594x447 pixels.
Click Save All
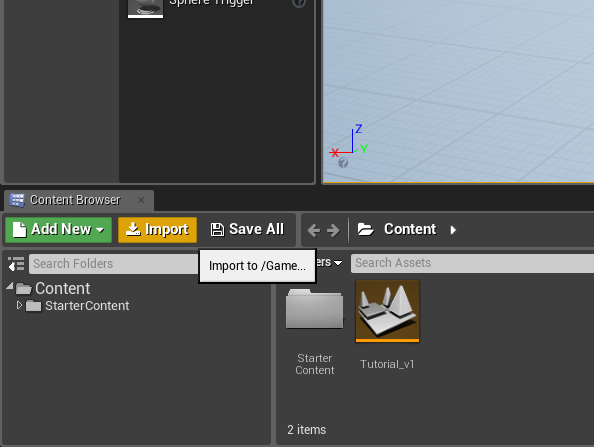[x=247, y=230]
